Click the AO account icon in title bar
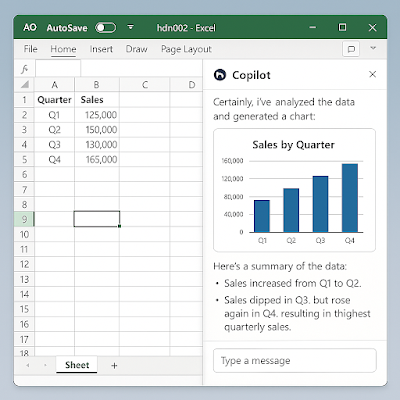Viewport: 400px width, 400px height. [x=30, y=27]
